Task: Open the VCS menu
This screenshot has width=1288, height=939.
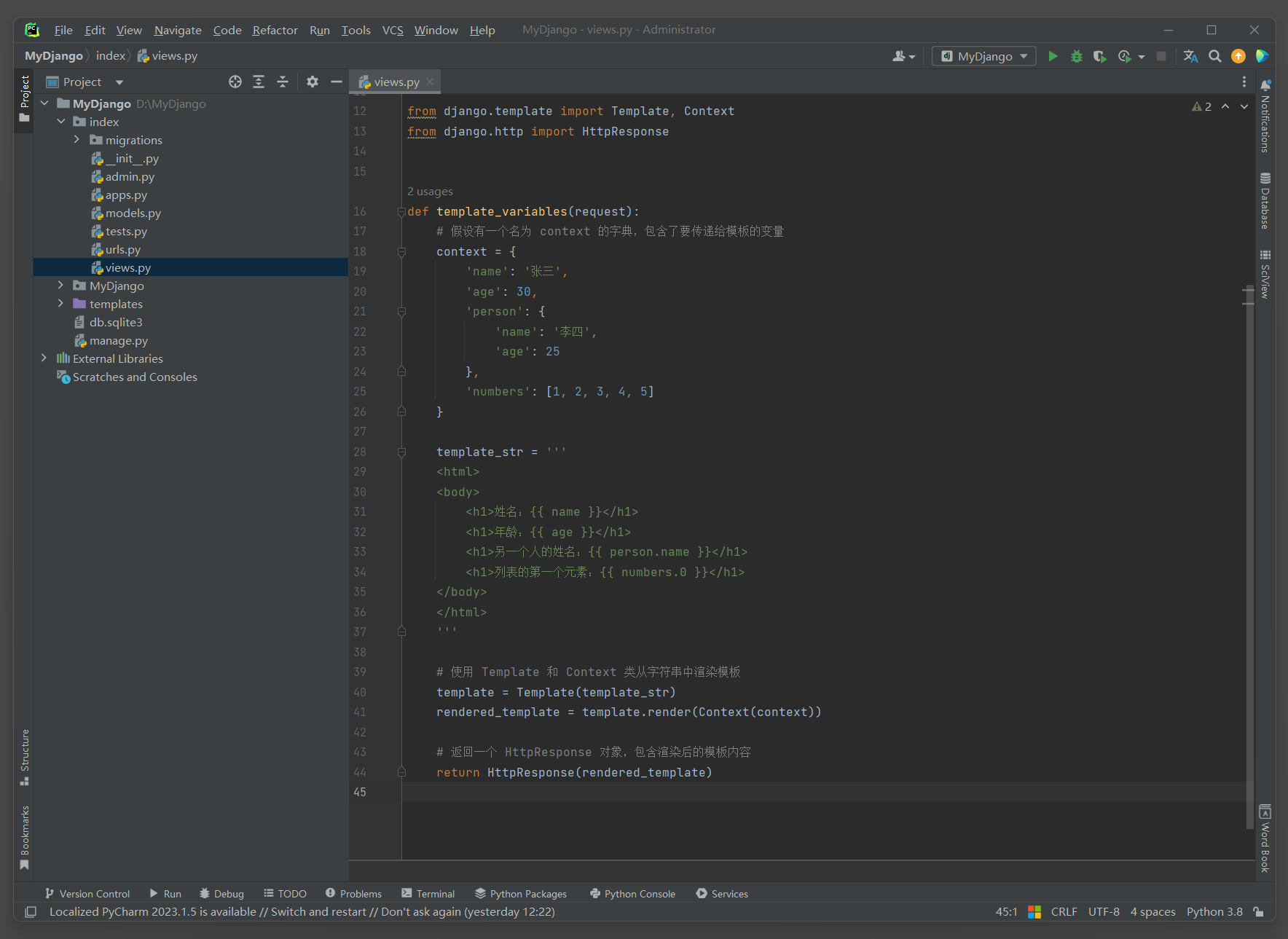Action: tap(393, 30)
